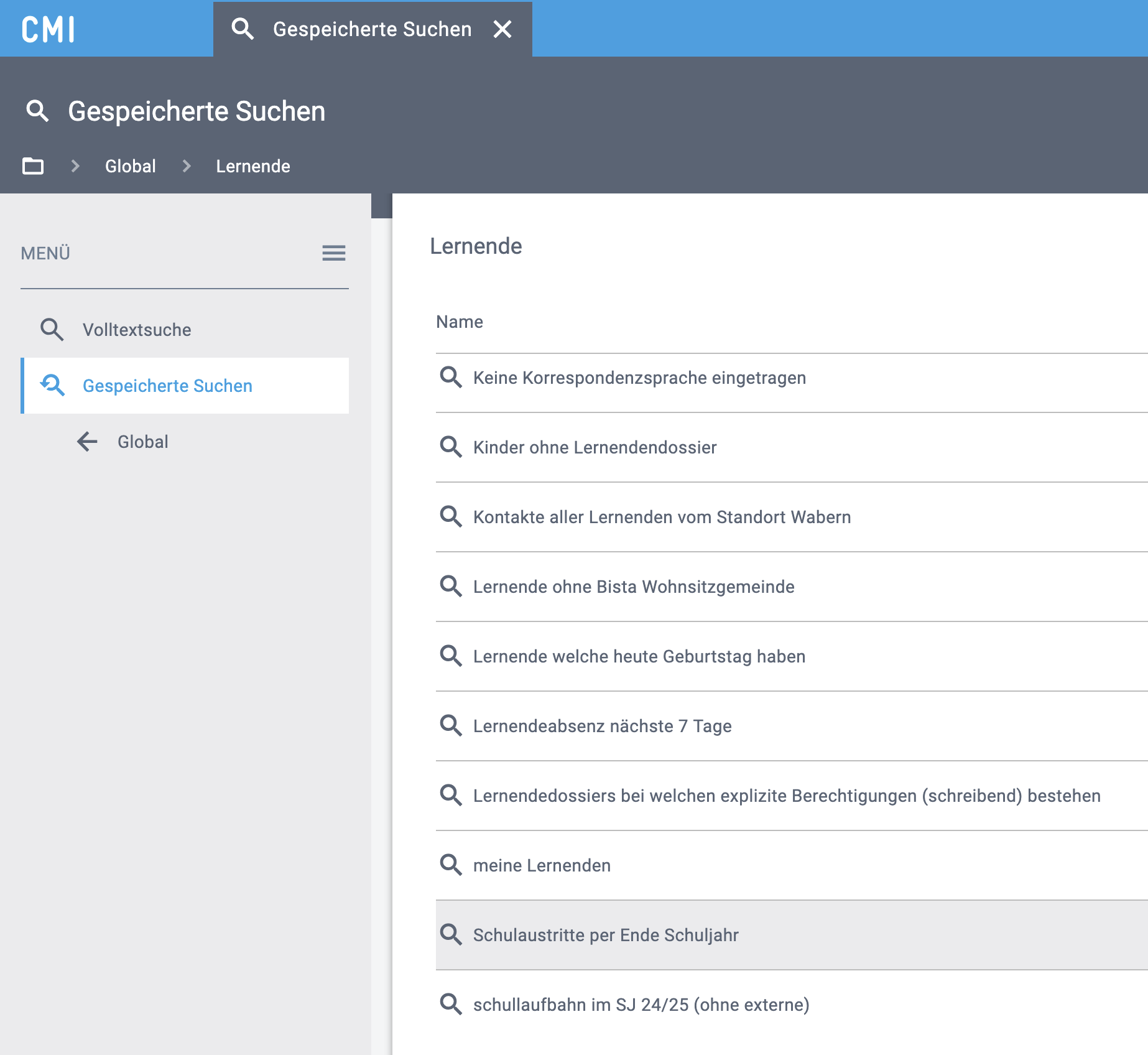Click the CMI logo
1148x1055 pixels.
[49, 29]
